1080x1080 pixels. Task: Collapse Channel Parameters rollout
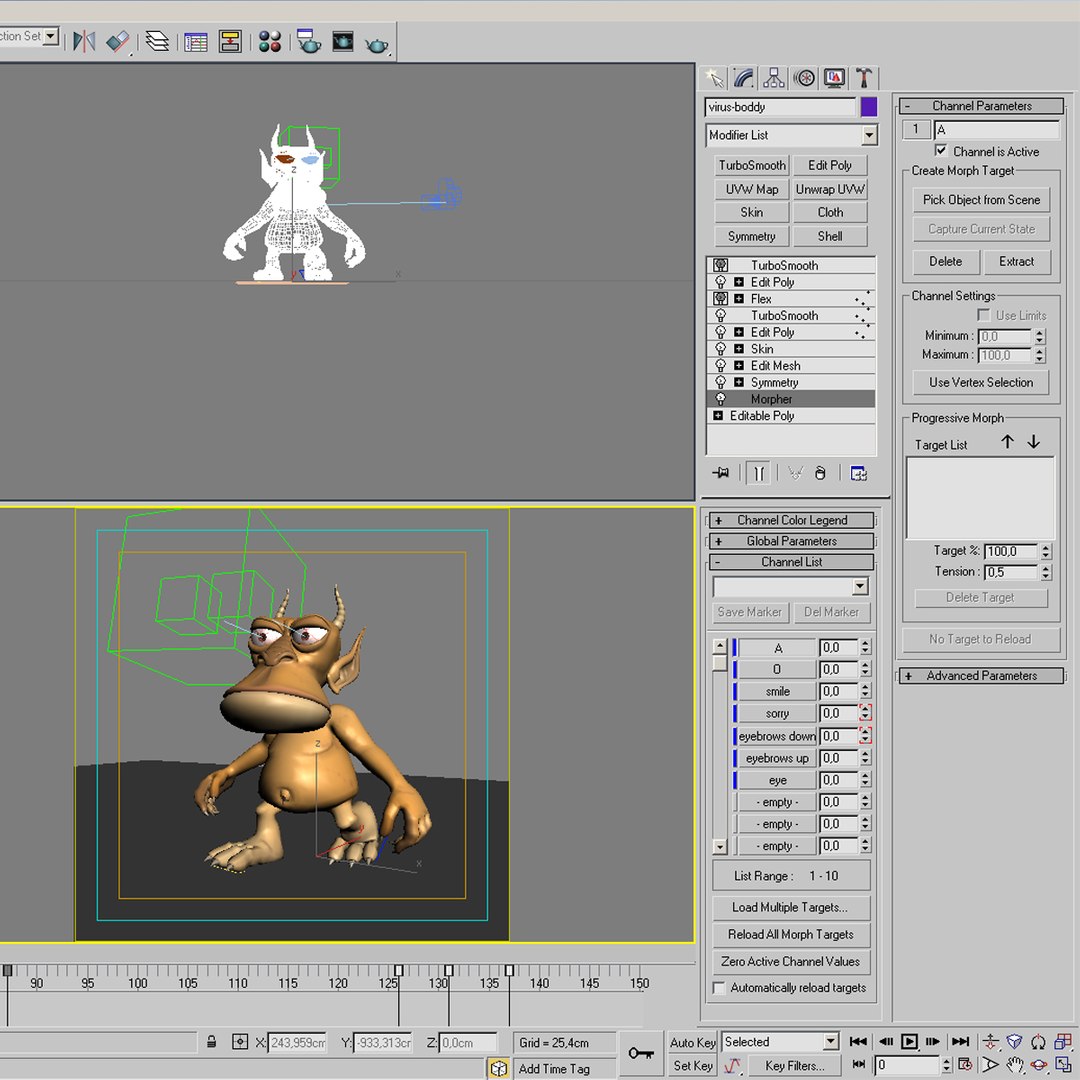(982, 105)
